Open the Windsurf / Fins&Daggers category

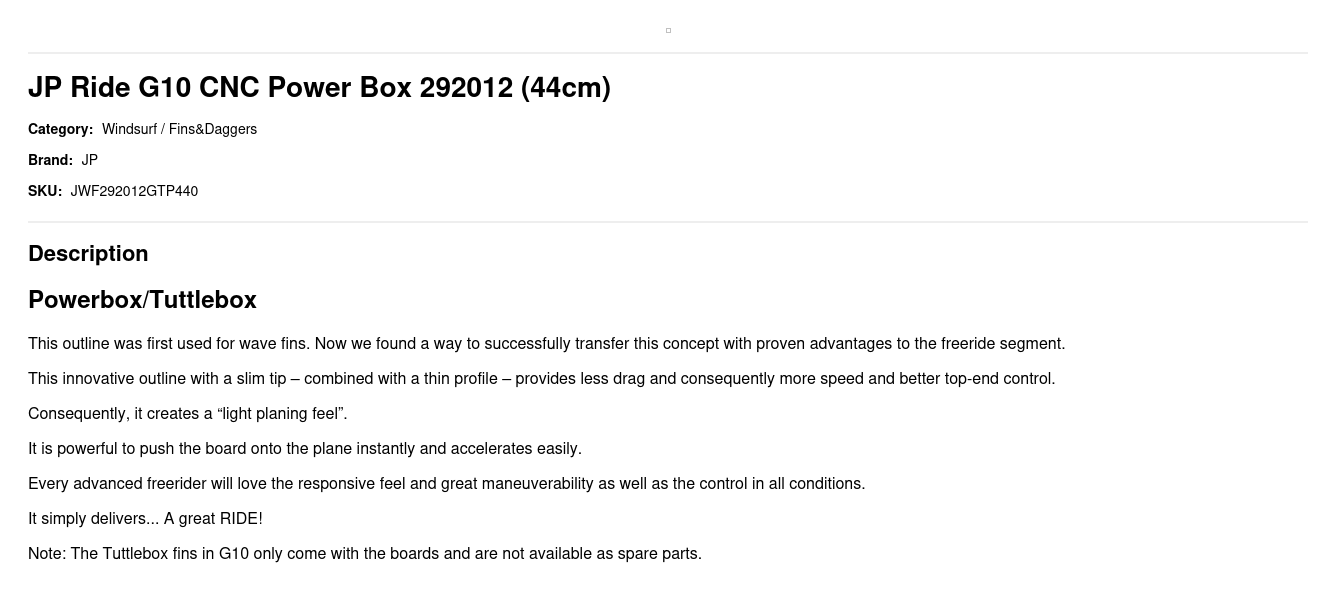pos(179,129)
